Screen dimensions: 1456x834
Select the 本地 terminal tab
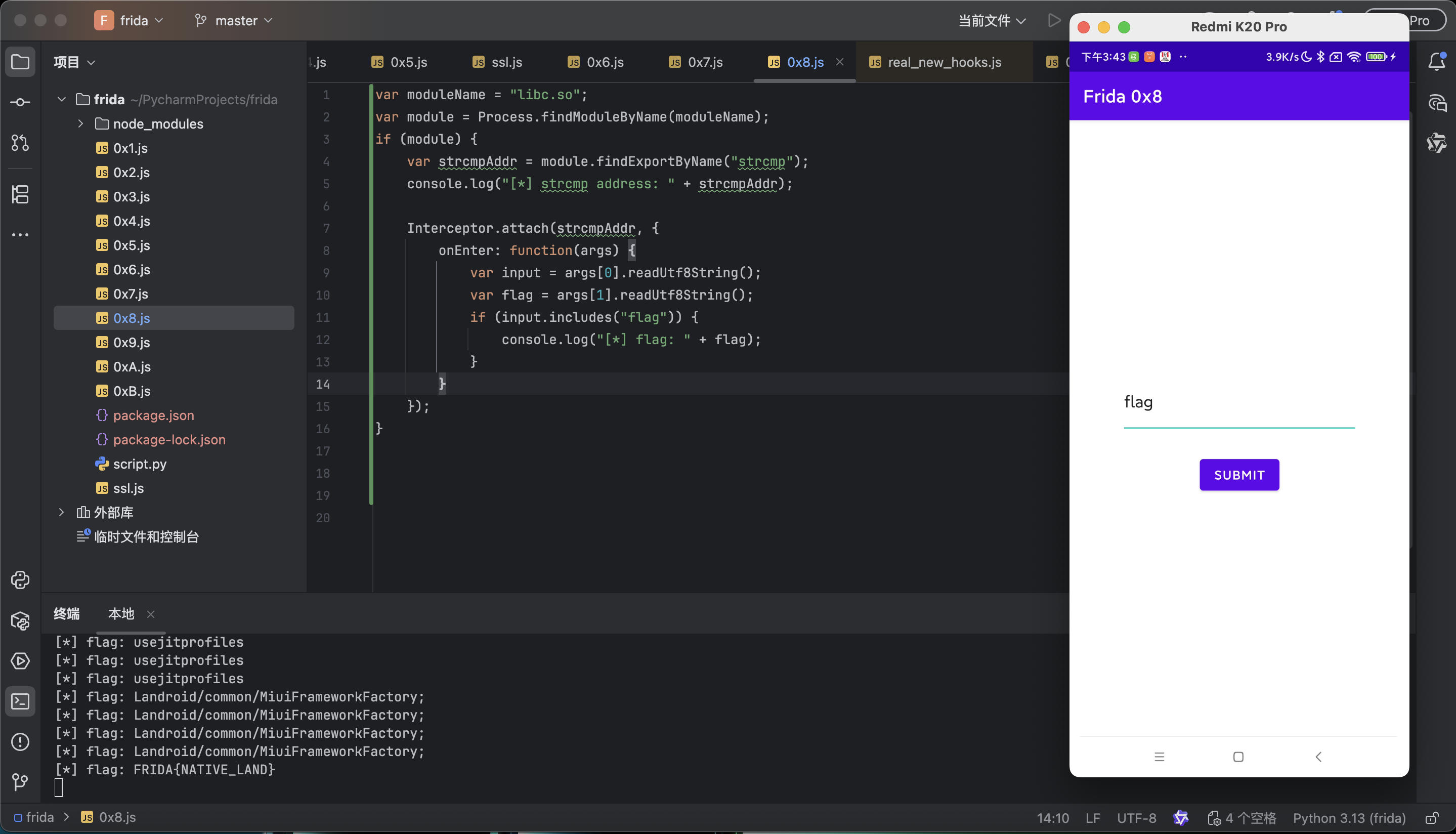121,613
